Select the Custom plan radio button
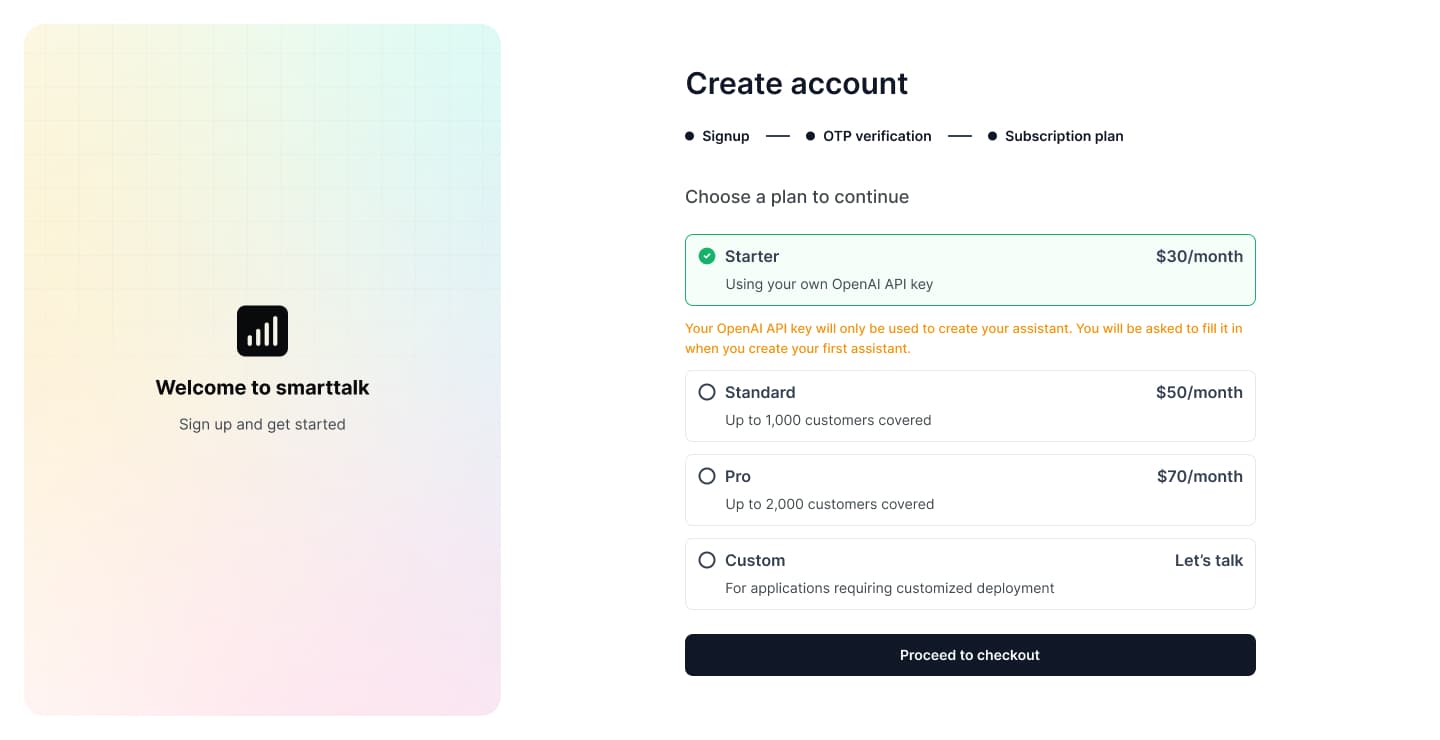The height and width of the screenshot is (740, 1440). (707, 560)
